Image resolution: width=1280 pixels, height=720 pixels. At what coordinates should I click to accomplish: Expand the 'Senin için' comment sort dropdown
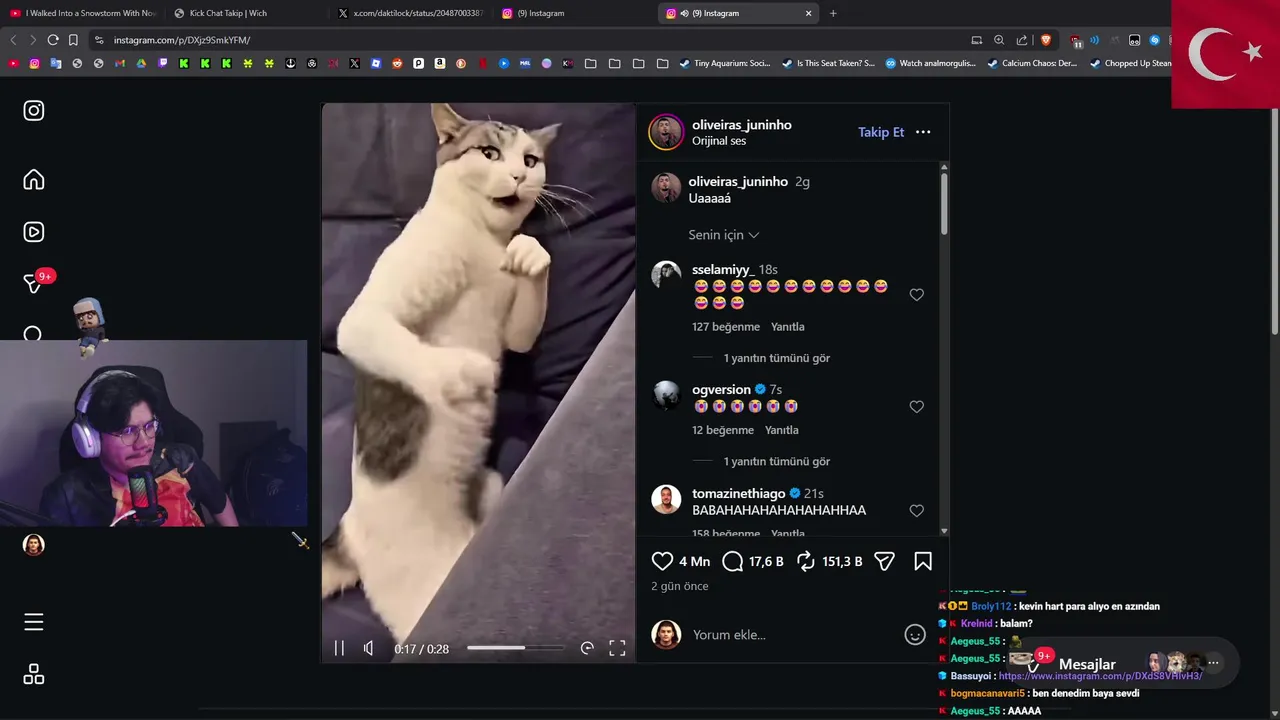click(724, 235)
